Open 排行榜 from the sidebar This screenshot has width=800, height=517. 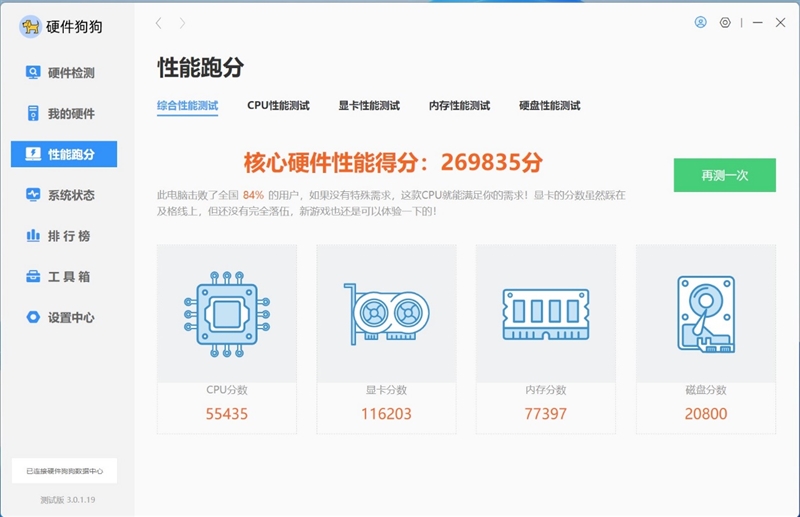point(64,235)
